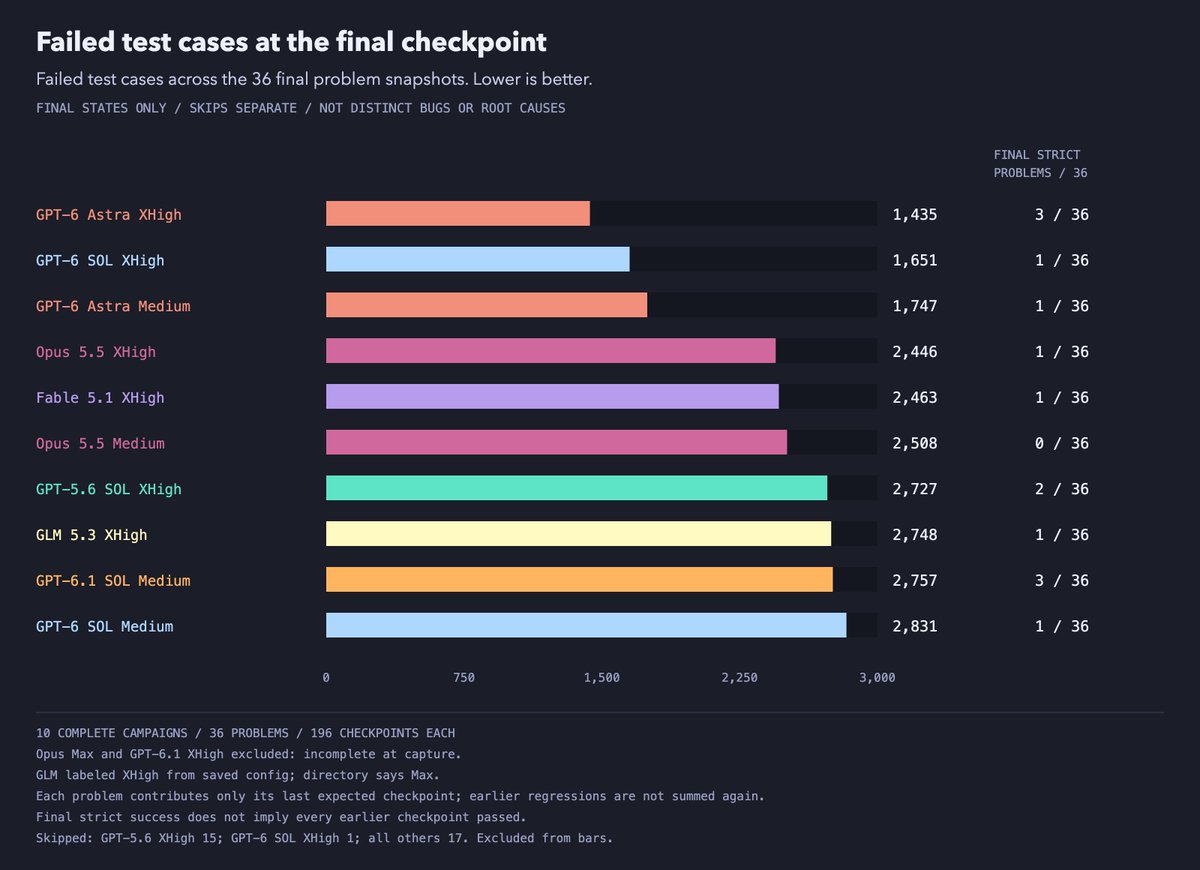The width and height of the screenshot is (1200, 870).
Task: Click the value '2,463'
Action: pos(915,398)
